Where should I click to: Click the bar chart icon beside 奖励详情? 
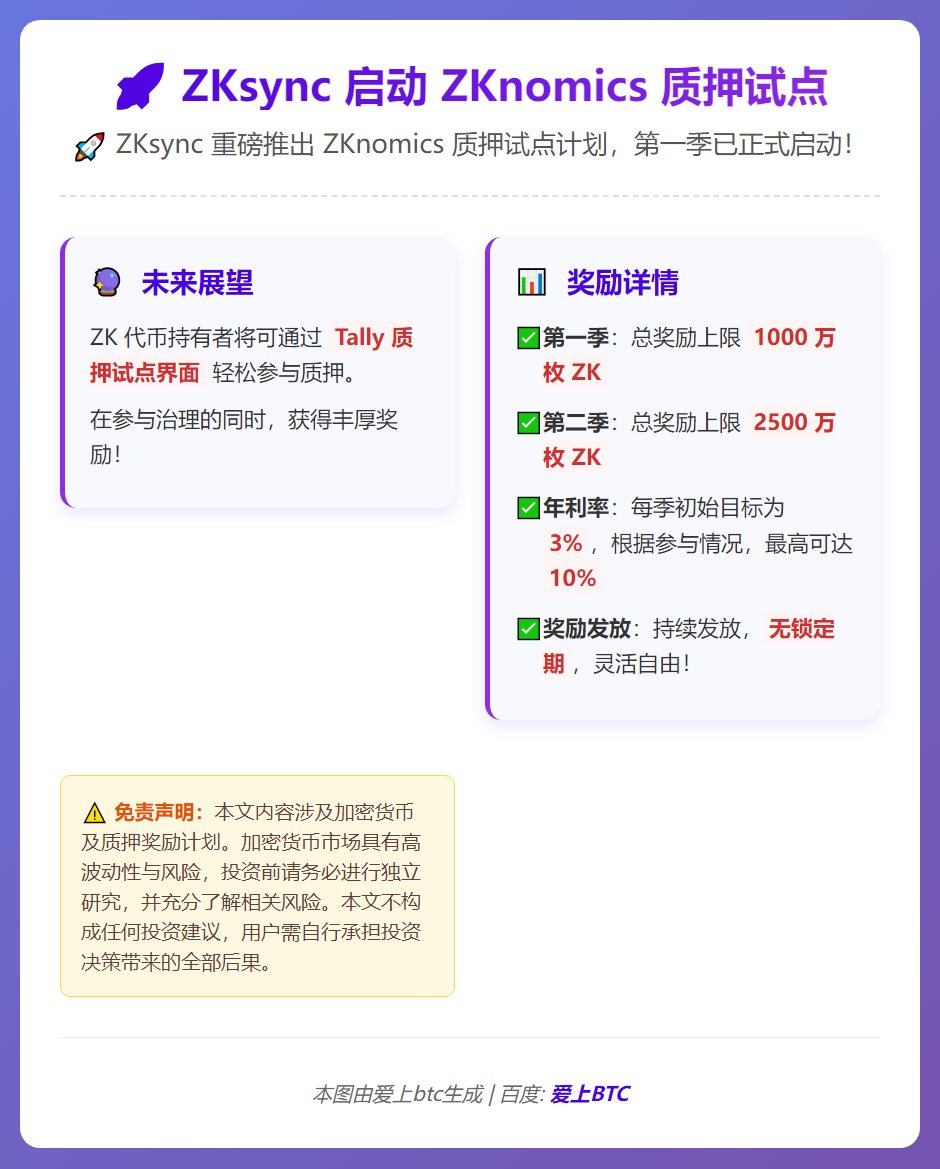pyautogui.click(x=531, y=283)
